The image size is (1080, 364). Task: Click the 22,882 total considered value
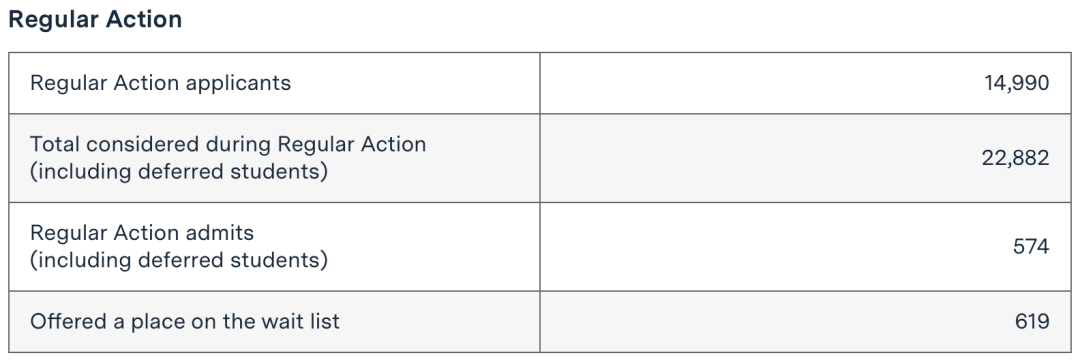[x=1015, y=158]
